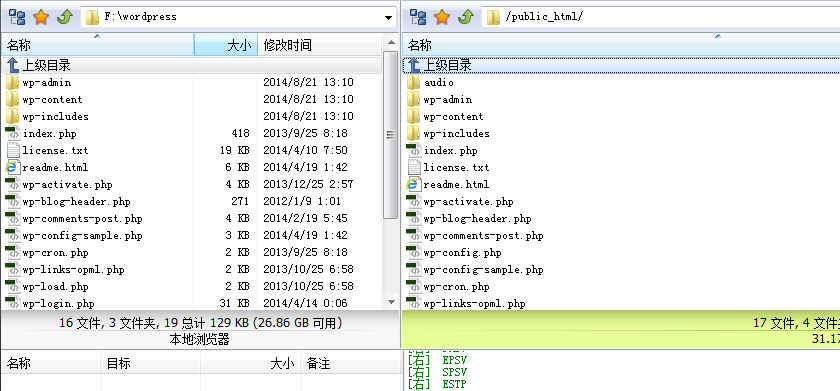Select local wp-admin folder icon
The image size is (840, 391).
(x=12, y=82)
